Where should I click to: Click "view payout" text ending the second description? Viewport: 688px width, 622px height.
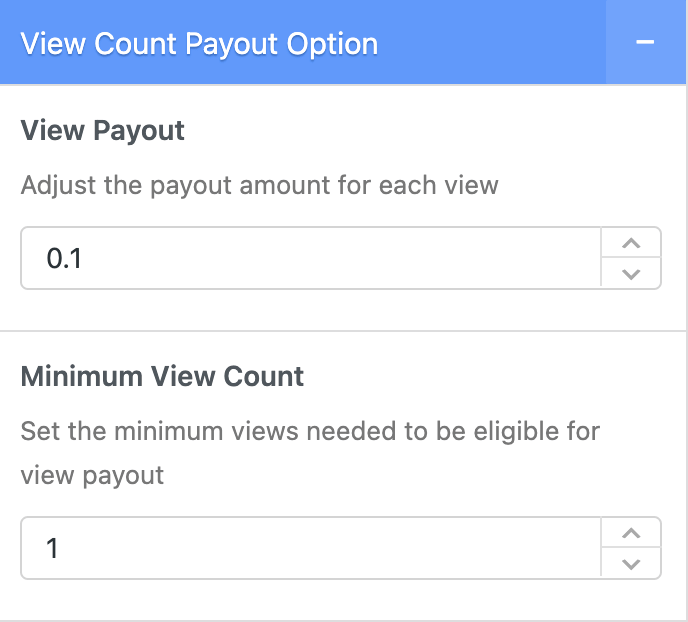[92, 474]
